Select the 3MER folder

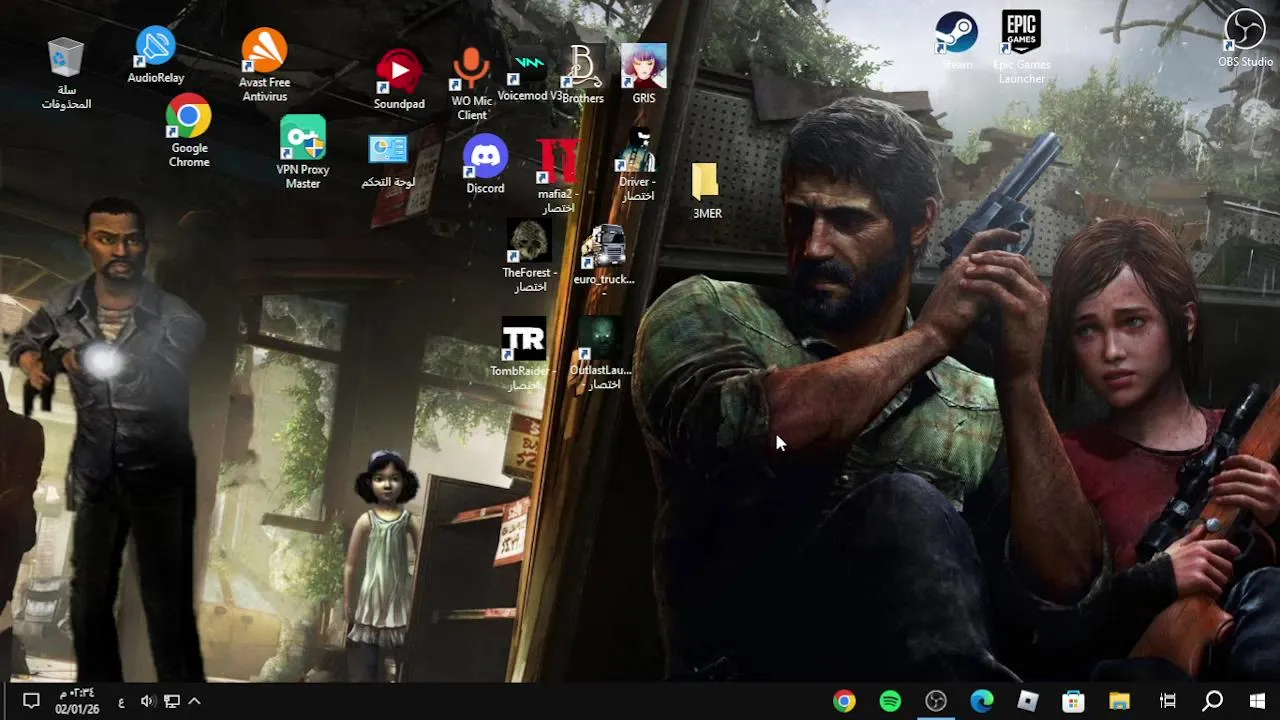tap(706, 191)
